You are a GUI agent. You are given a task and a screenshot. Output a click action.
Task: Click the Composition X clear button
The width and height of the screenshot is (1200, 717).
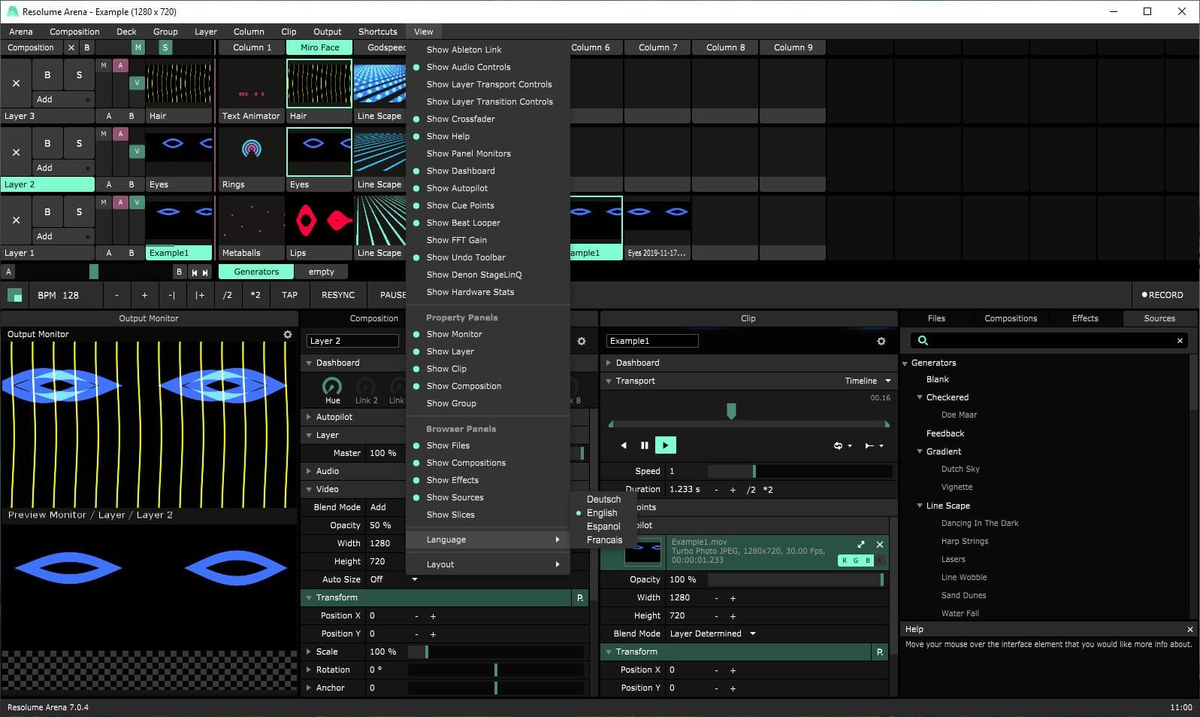71,47
